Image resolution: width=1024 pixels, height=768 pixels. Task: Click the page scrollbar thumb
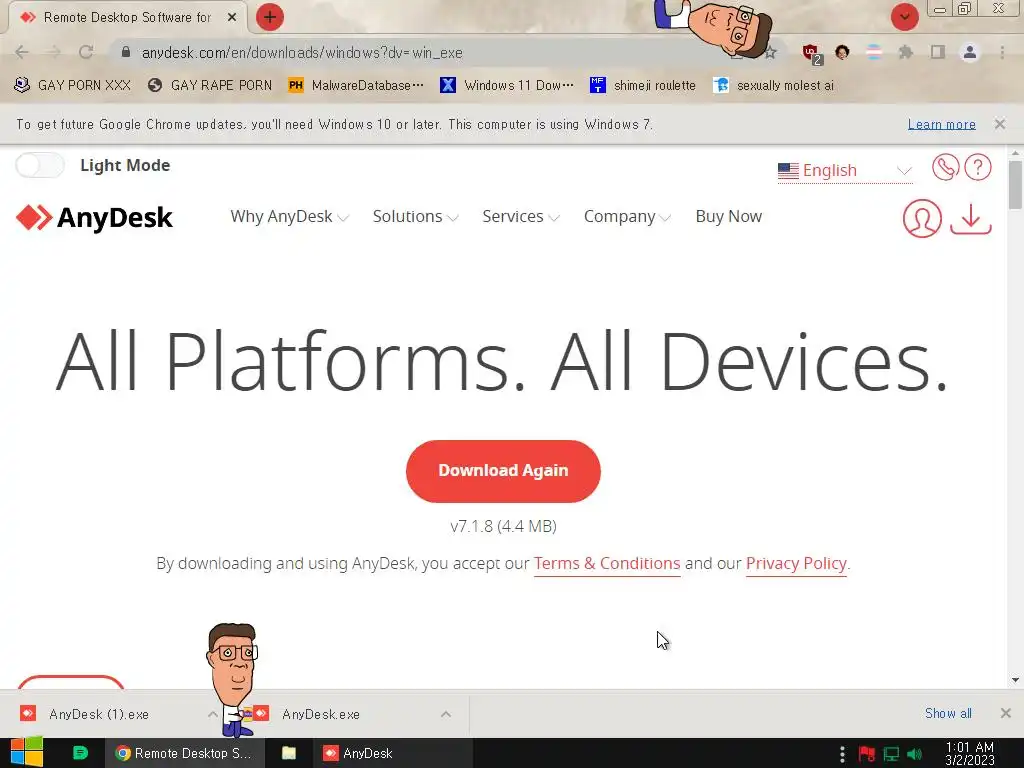tap(1015, 185)
